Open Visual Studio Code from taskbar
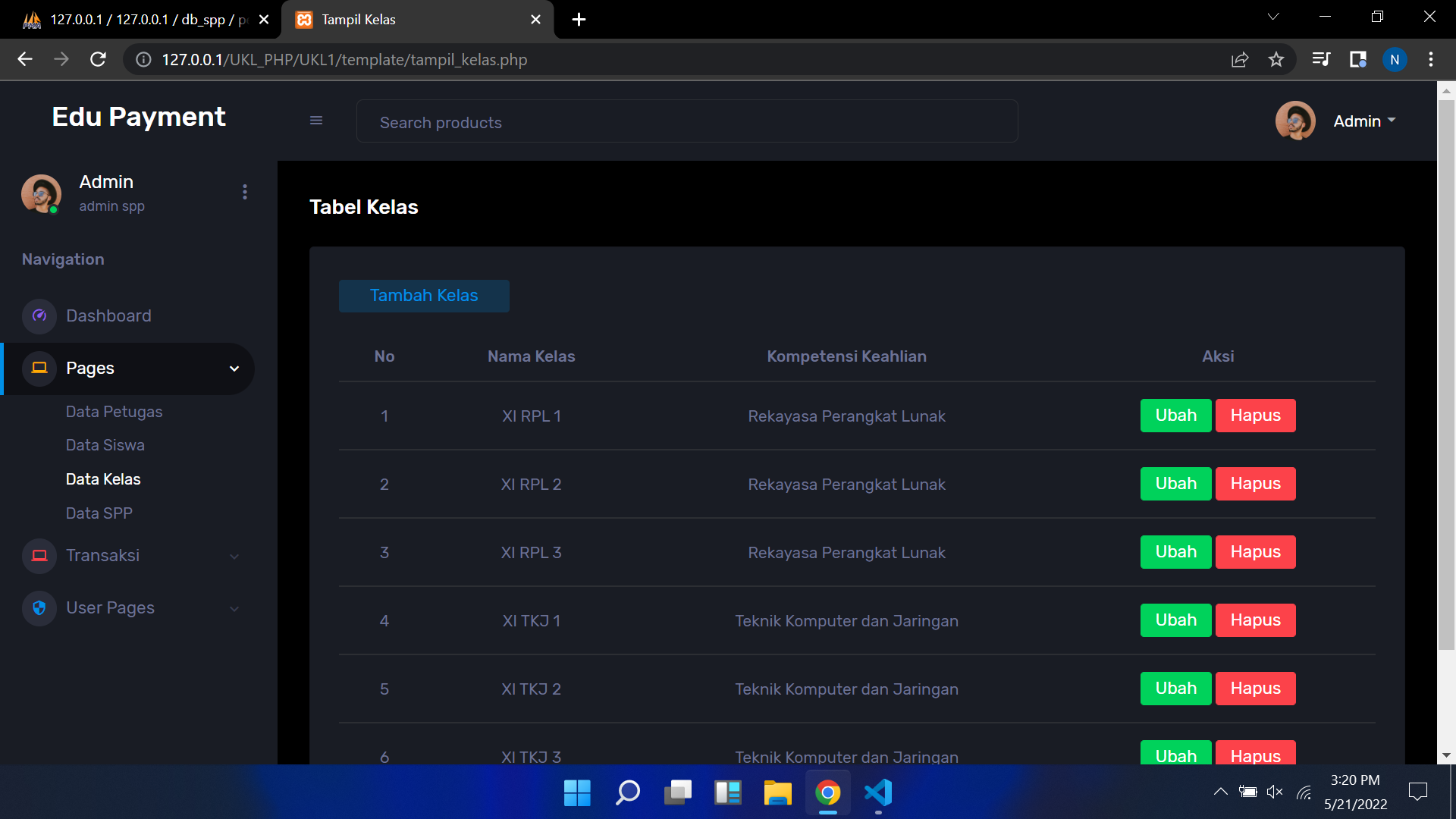1456x819 pixels. [x=877, y=792]
